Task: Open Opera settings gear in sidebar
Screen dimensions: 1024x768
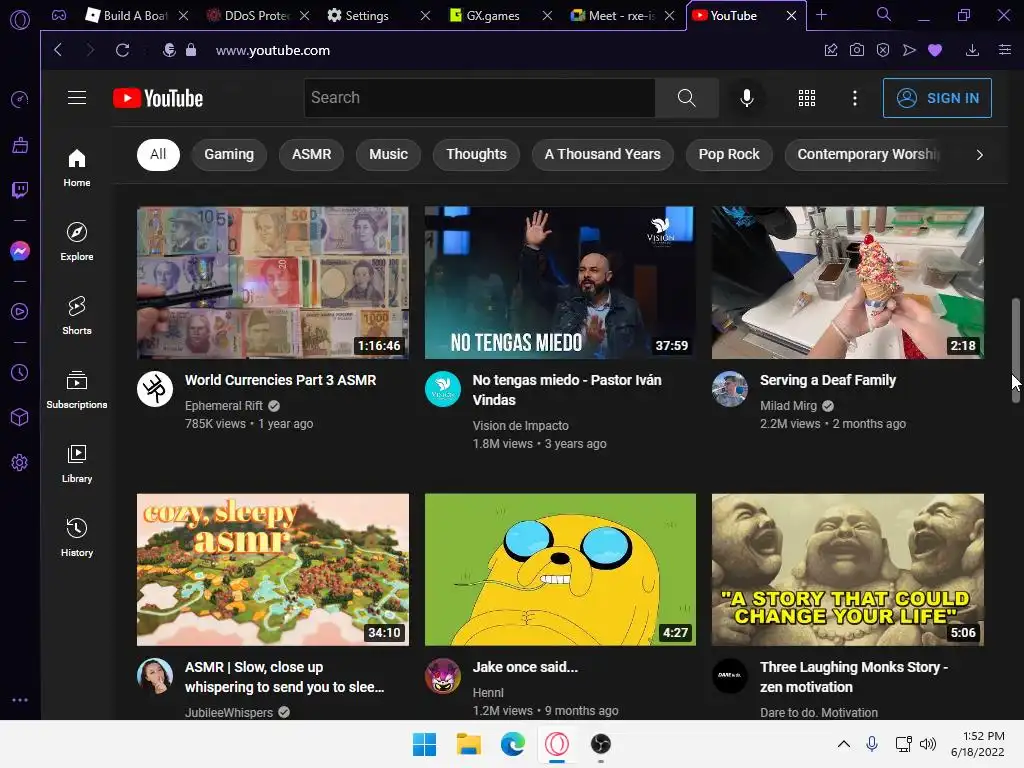Action: coord(20,462)
